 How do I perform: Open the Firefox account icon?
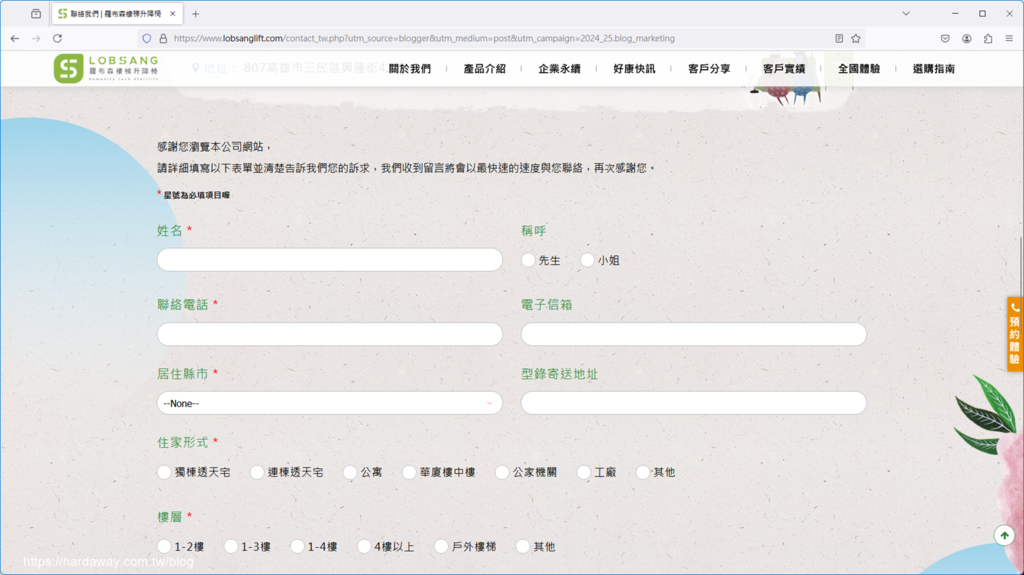[967, 39]
